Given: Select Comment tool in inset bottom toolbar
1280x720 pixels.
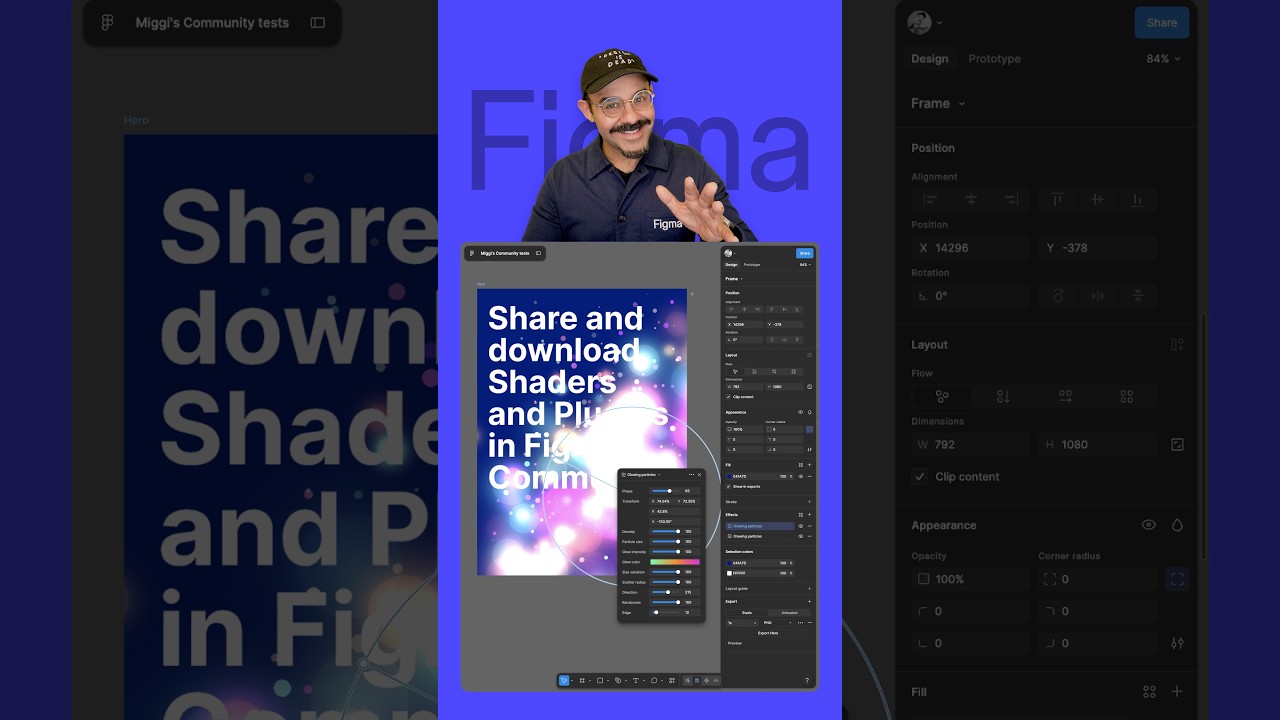Looking at the screenshot, I should click(x=654, y=680).
